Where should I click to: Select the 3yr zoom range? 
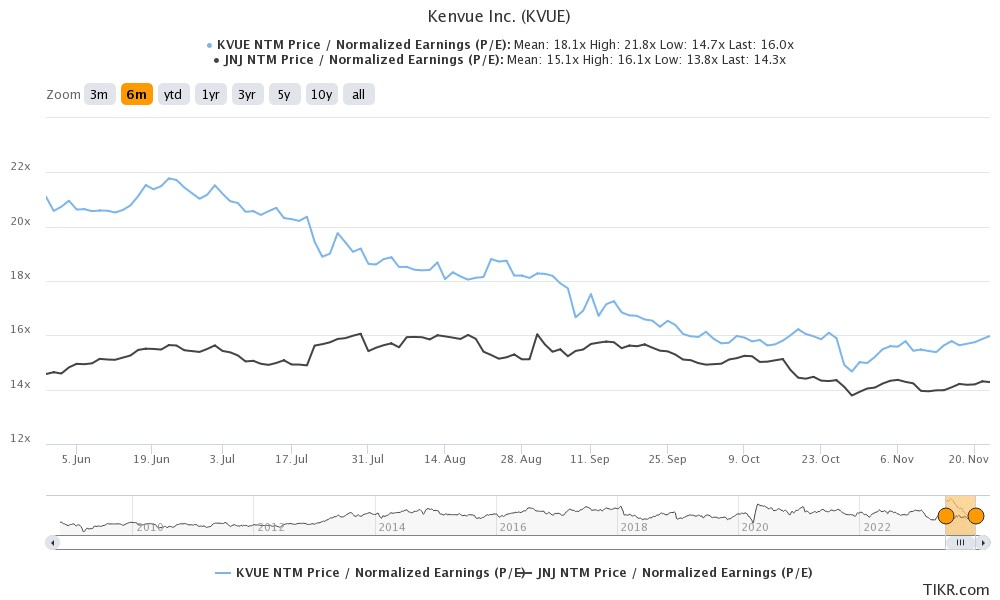(x=246, y=93)
